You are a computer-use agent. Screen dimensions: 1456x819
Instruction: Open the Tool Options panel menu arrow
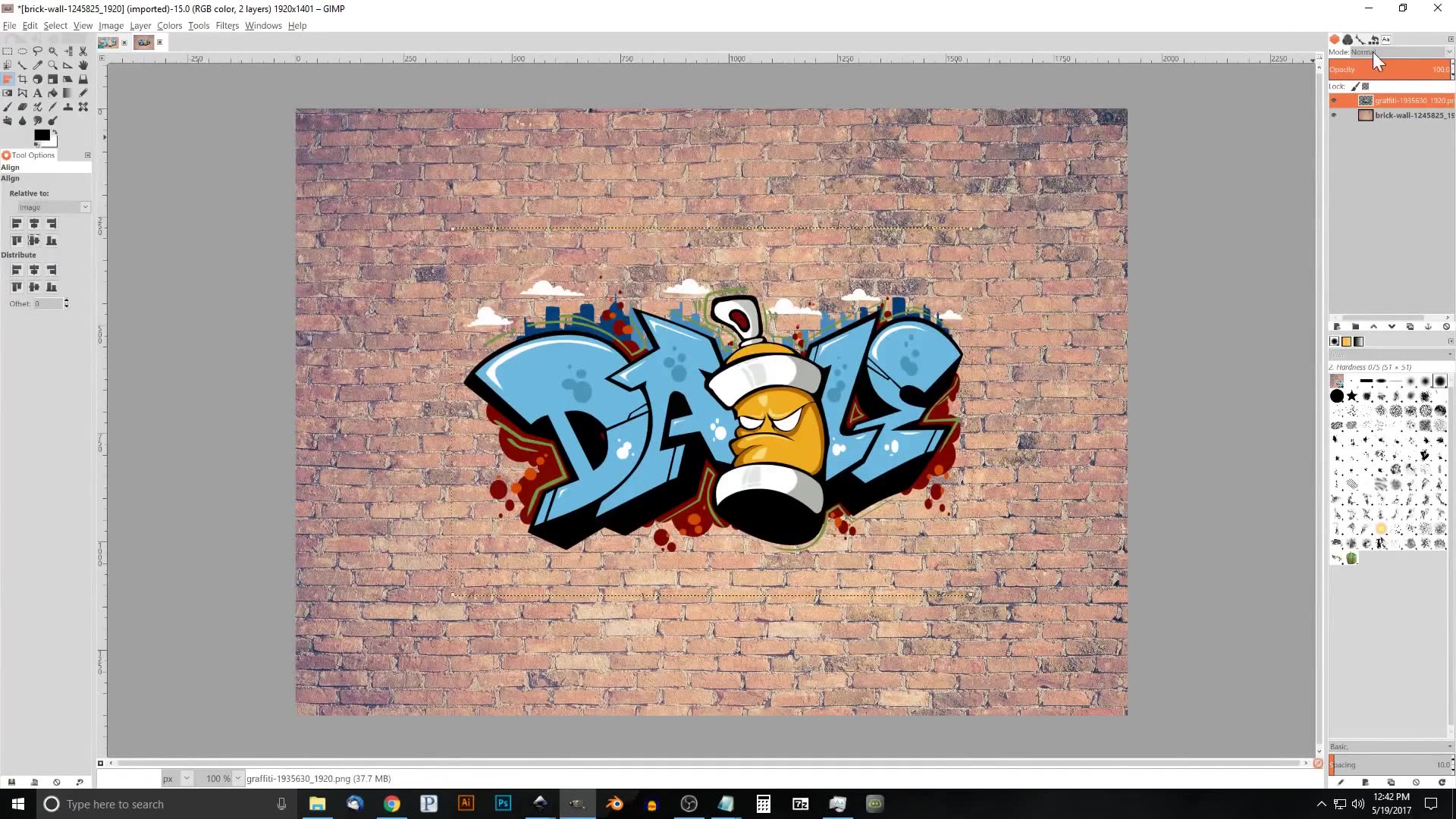tap(87, 155)
